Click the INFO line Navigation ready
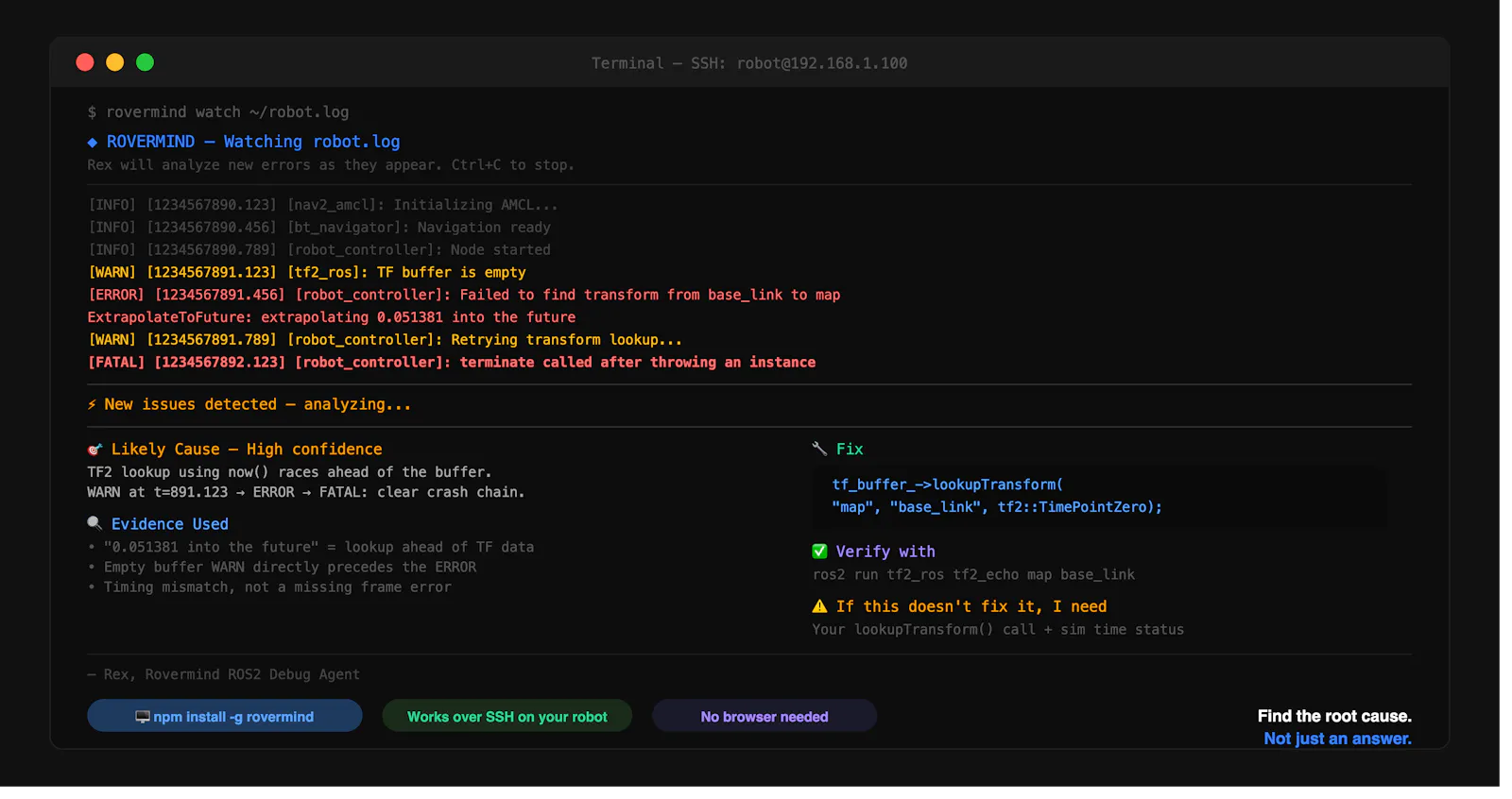The width and height of the screenshot is (1512, 799). click(319, 228)
